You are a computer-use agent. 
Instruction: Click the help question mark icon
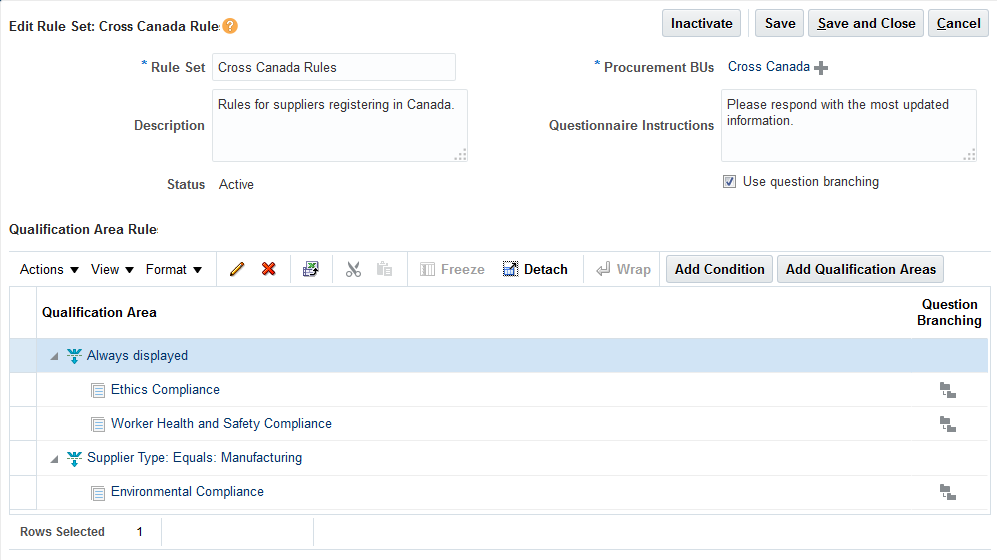tap(230, 26)
